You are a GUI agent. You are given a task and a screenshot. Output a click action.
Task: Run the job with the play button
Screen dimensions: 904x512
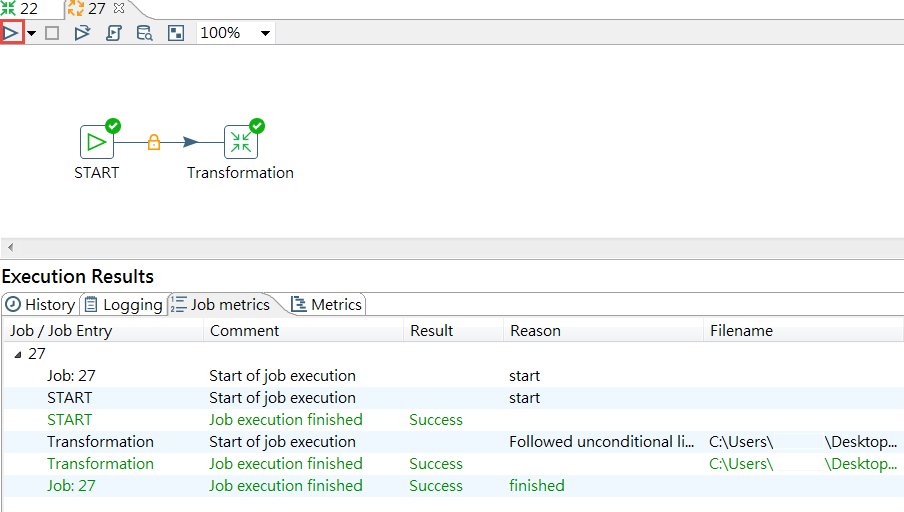[11, 33]
